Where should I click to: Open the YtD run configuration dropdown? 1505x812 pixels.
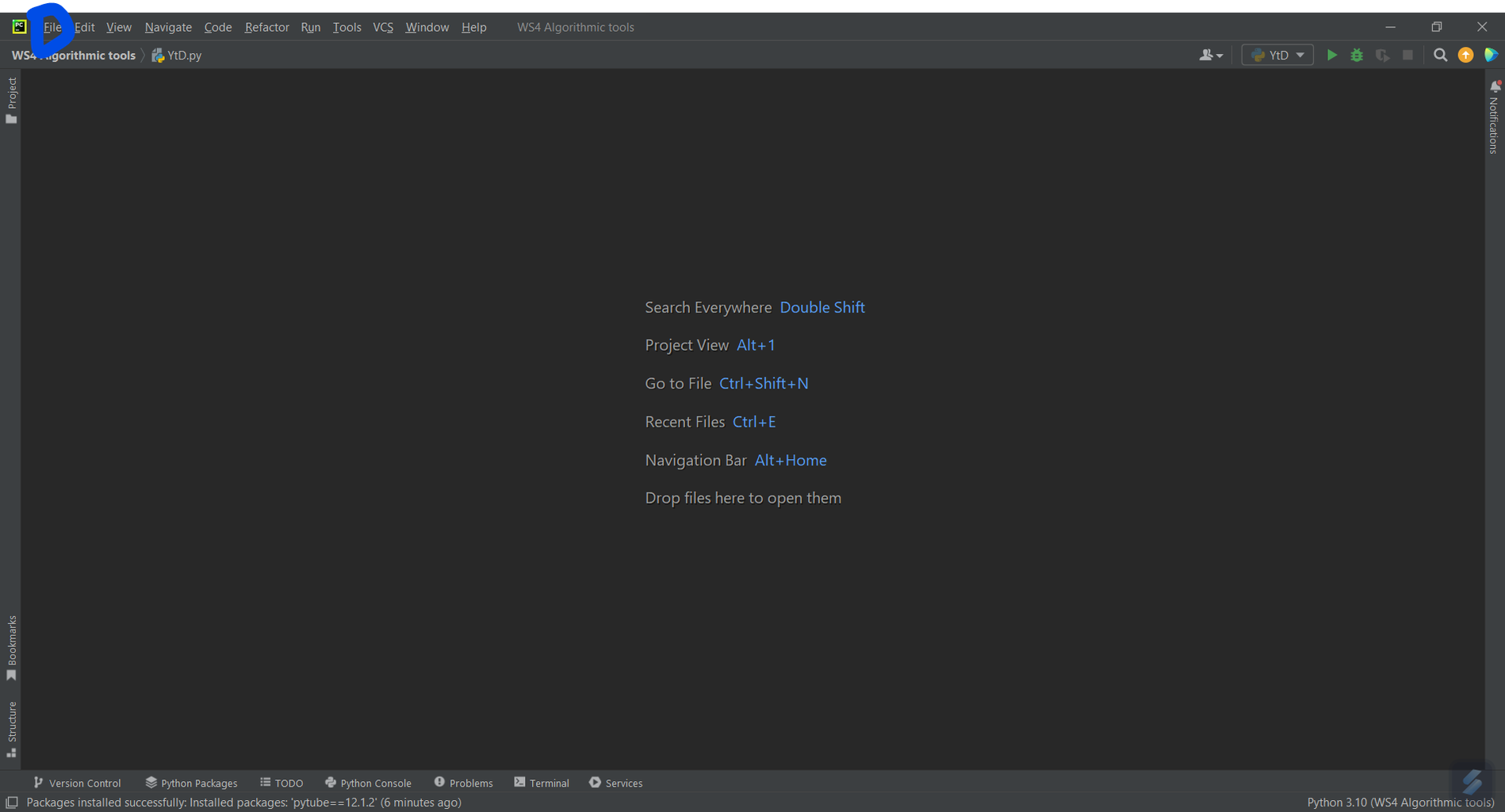point(1277,55)
